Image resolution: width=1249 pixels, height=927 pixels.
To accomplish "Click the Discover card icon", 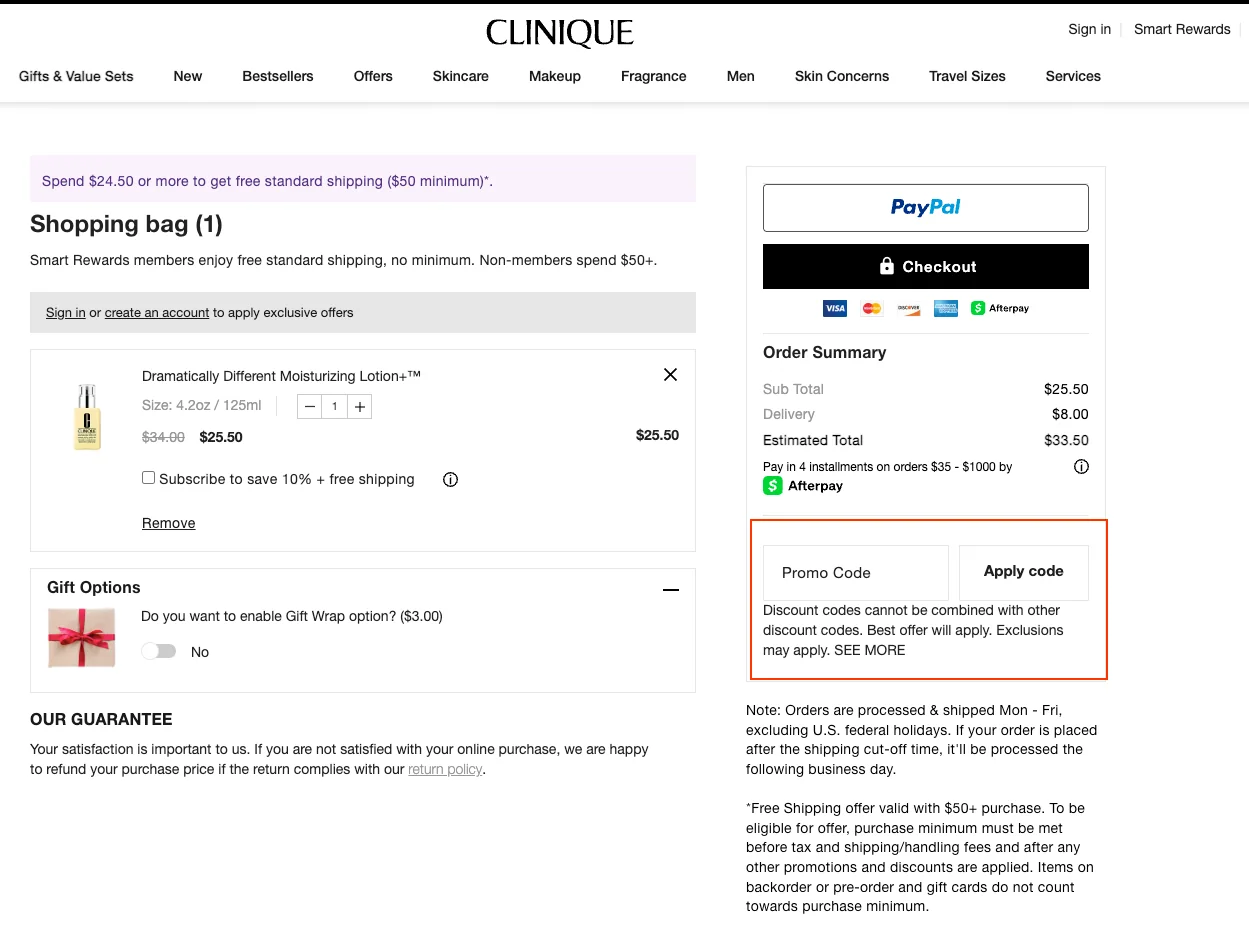I will click(x=908, y=308).
